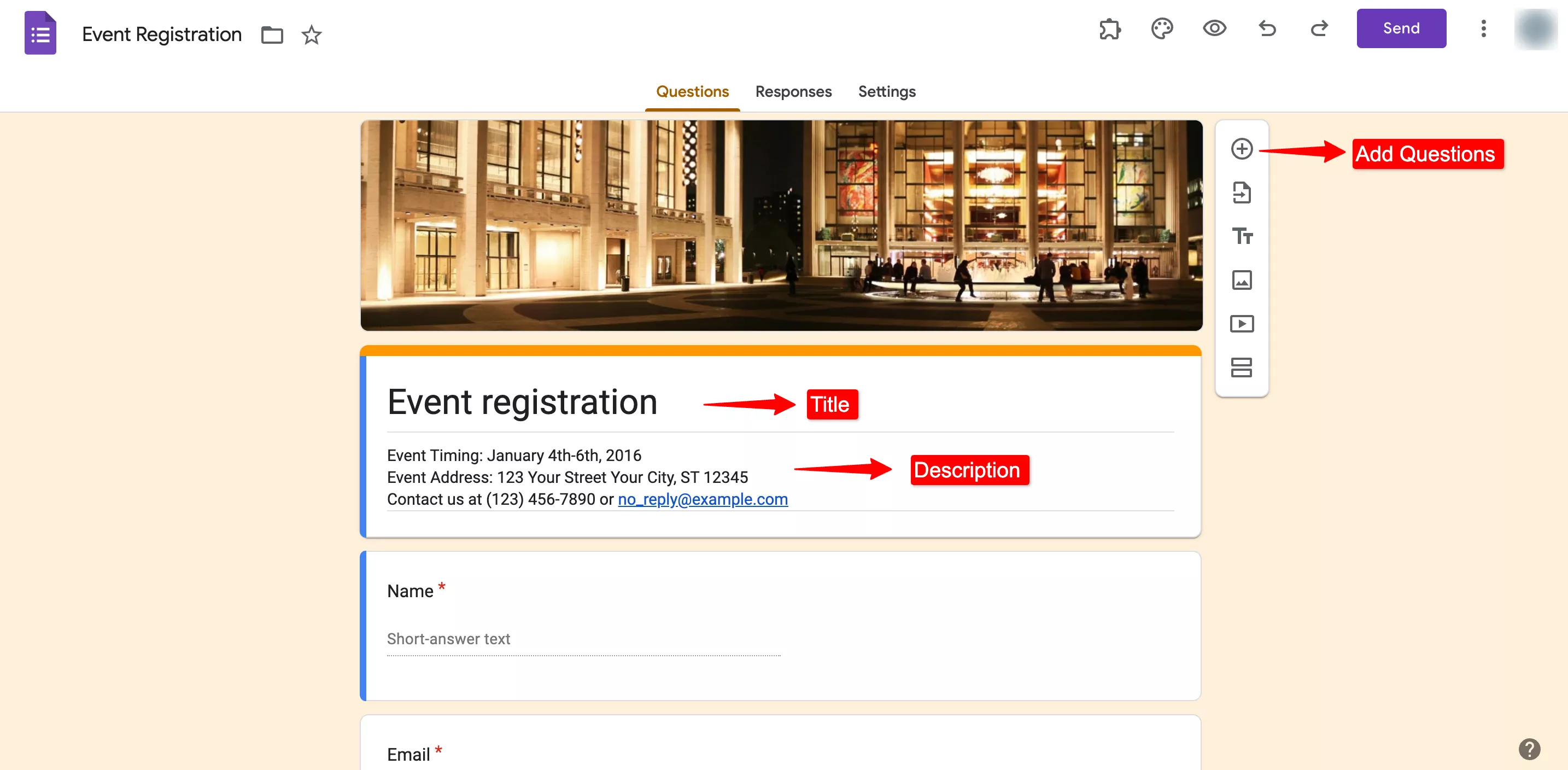Star the Event Registration form

311,36
